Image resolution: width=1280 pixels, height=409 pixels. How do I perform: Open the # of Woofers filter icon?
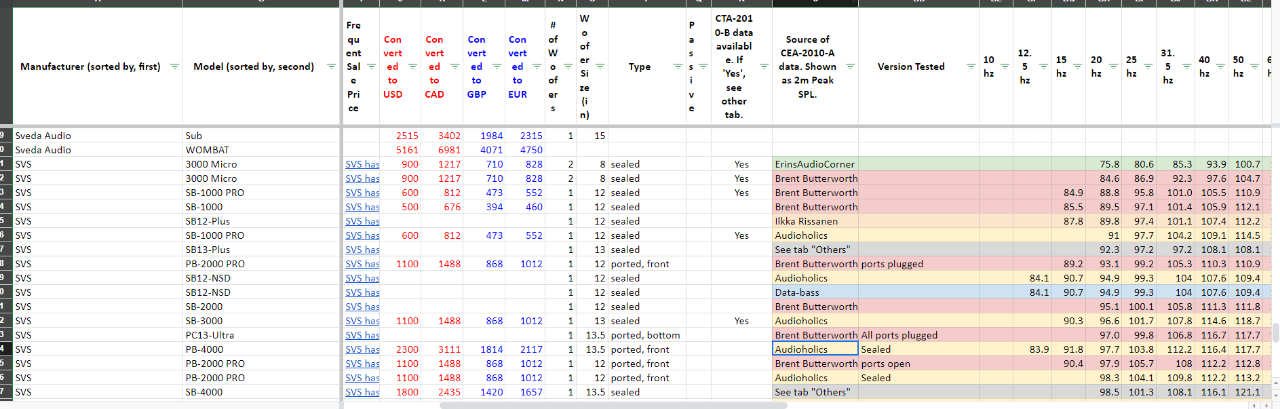(x=568, y=67)
